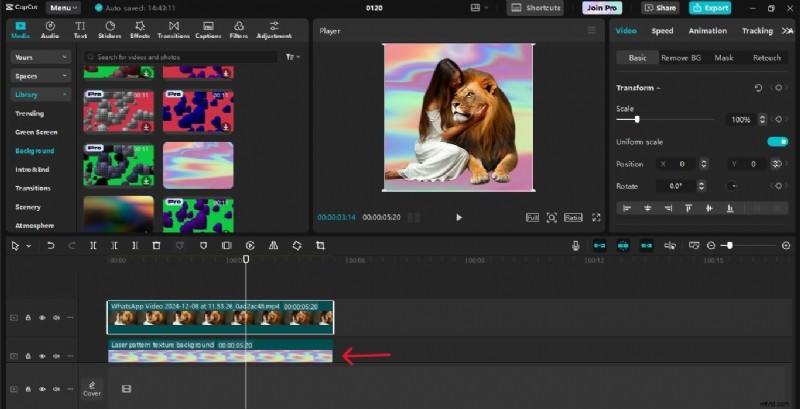Image resolution: width=800 pixels, height=409 pixels.
Task: Click the fullscreen expand icon in player
Action: (x=596, y=217)
